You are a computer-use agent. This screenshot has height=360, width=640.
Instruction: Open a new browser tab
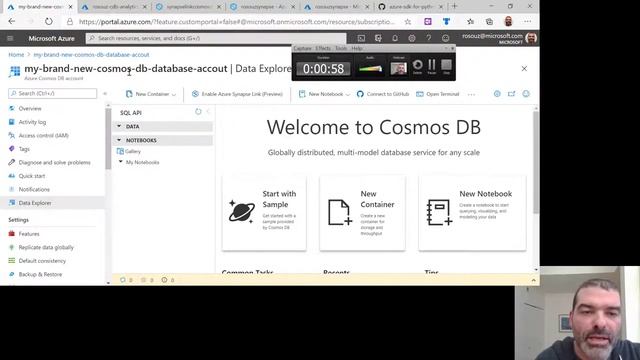click(x=454, y=6)
